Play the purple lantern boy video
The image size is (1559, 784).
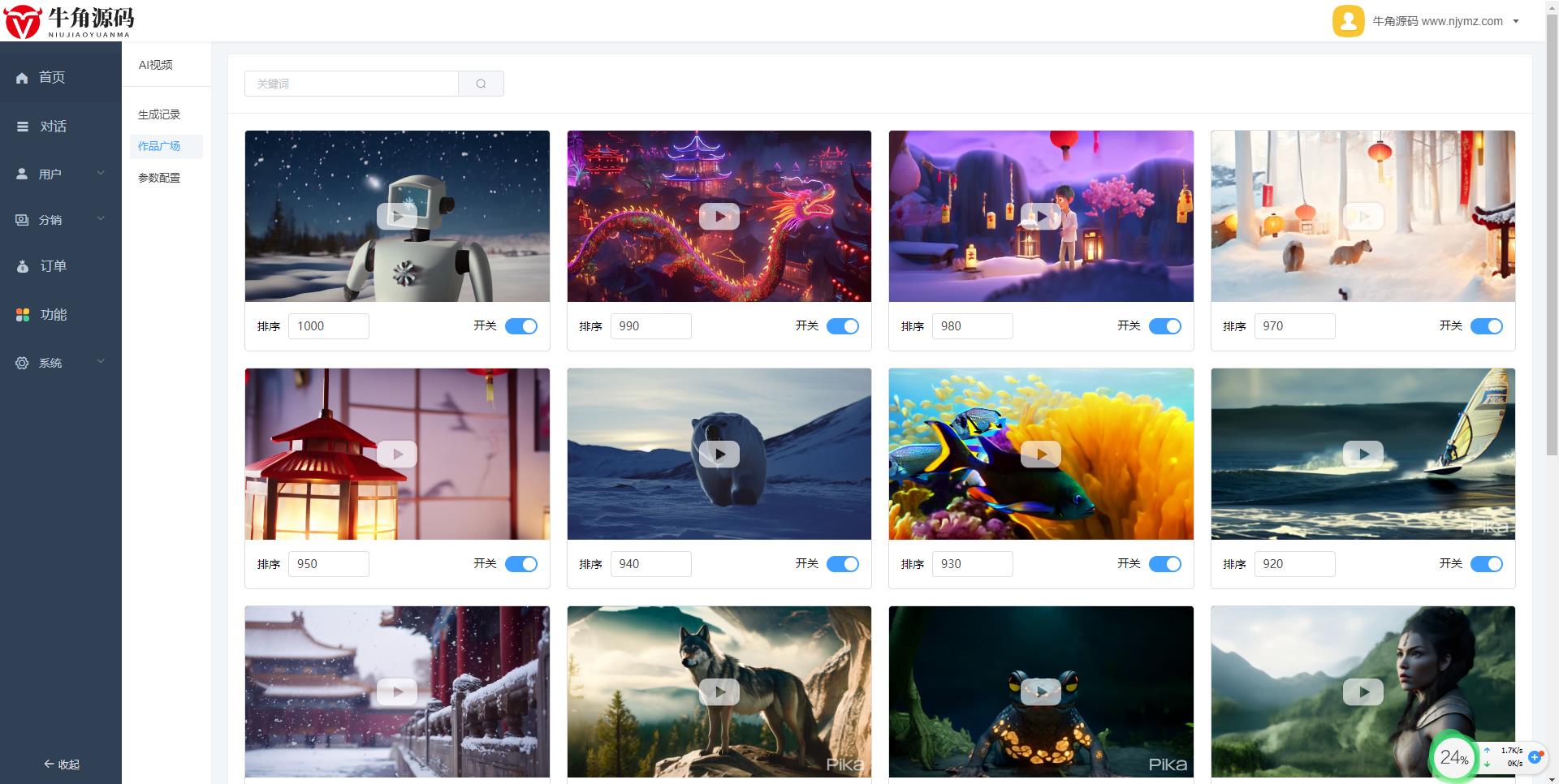1041,216
